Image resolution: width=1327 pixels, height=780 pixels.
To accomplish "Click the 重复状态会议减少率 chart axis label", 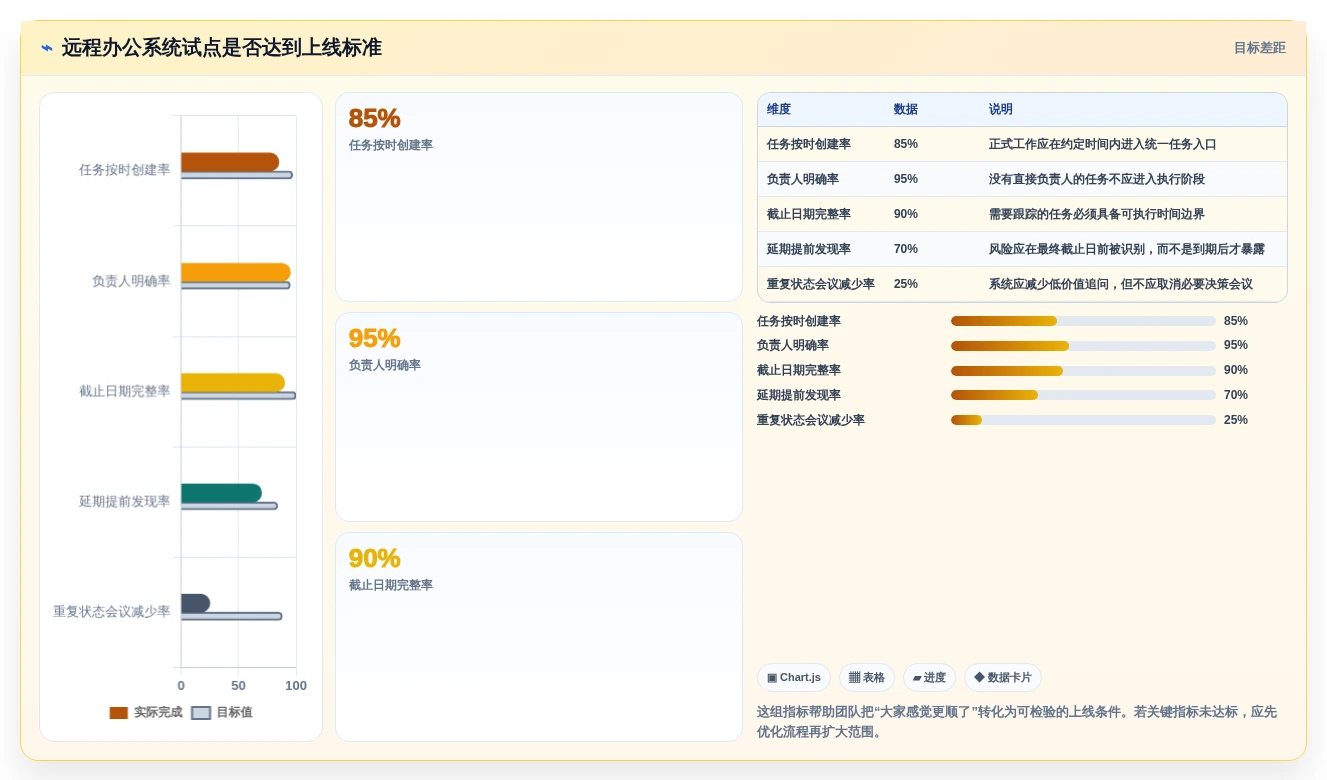I will (x=111, y=611).
